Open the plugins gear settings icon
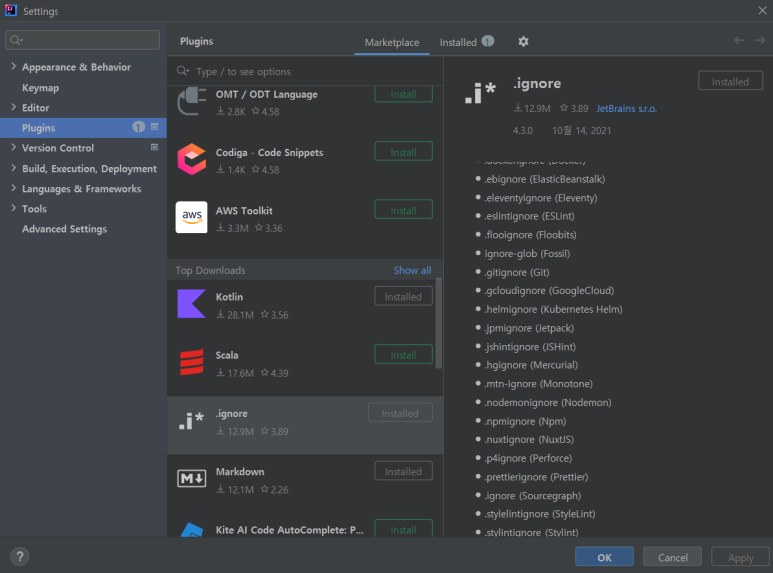This screenshot has height=573, width=773. (x=523, y=42)
